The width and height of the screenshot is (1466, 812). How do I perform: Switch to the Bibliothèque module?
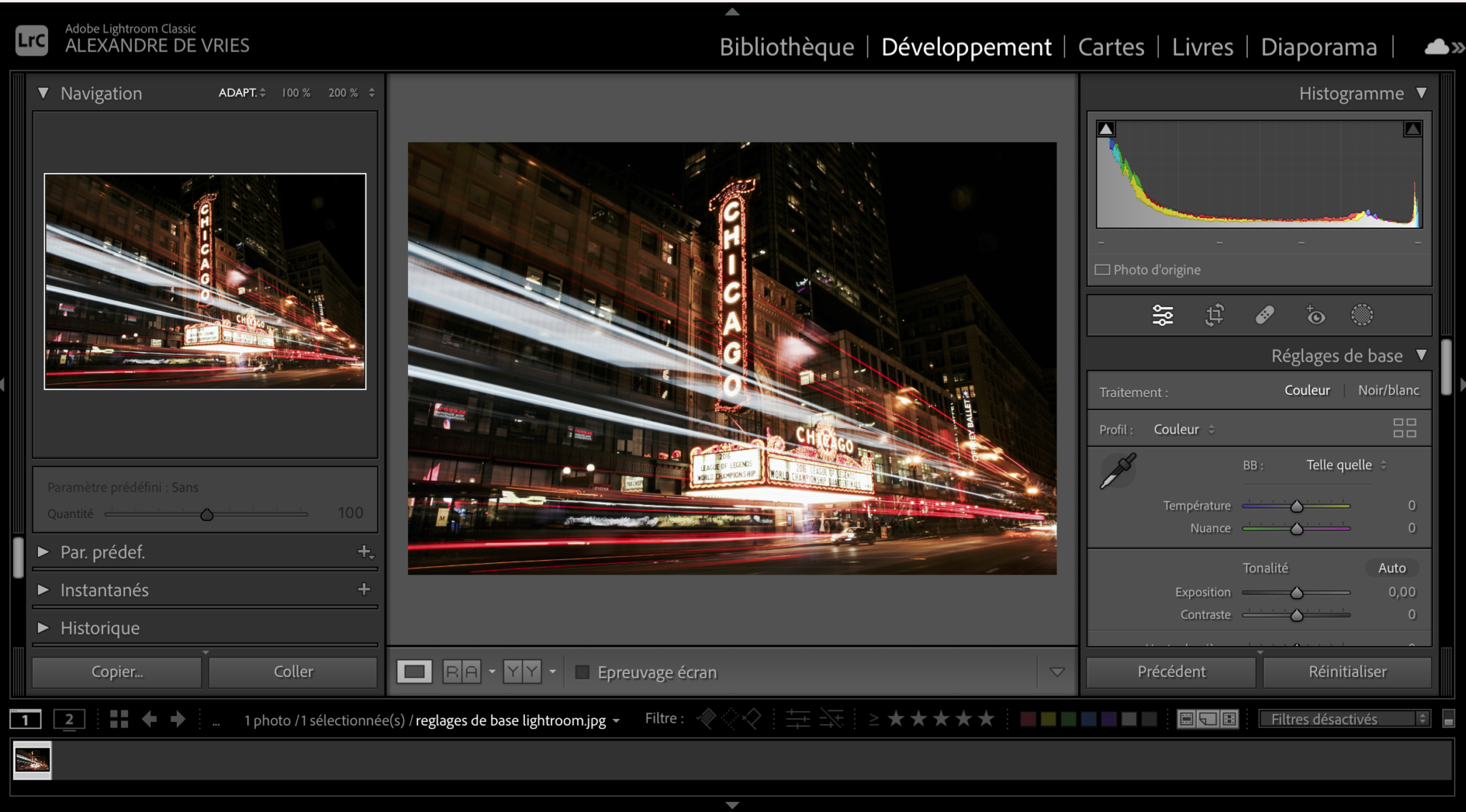[787, 47]
